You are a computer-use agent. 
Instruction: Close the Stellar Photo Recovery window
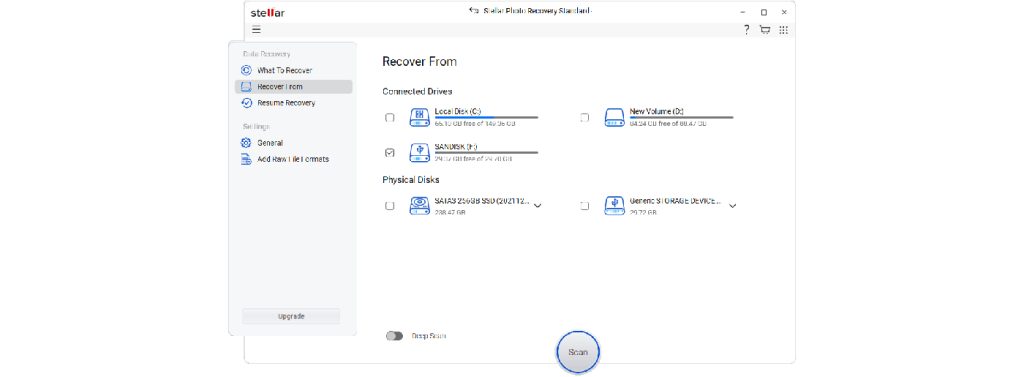(x=784, y=12)
